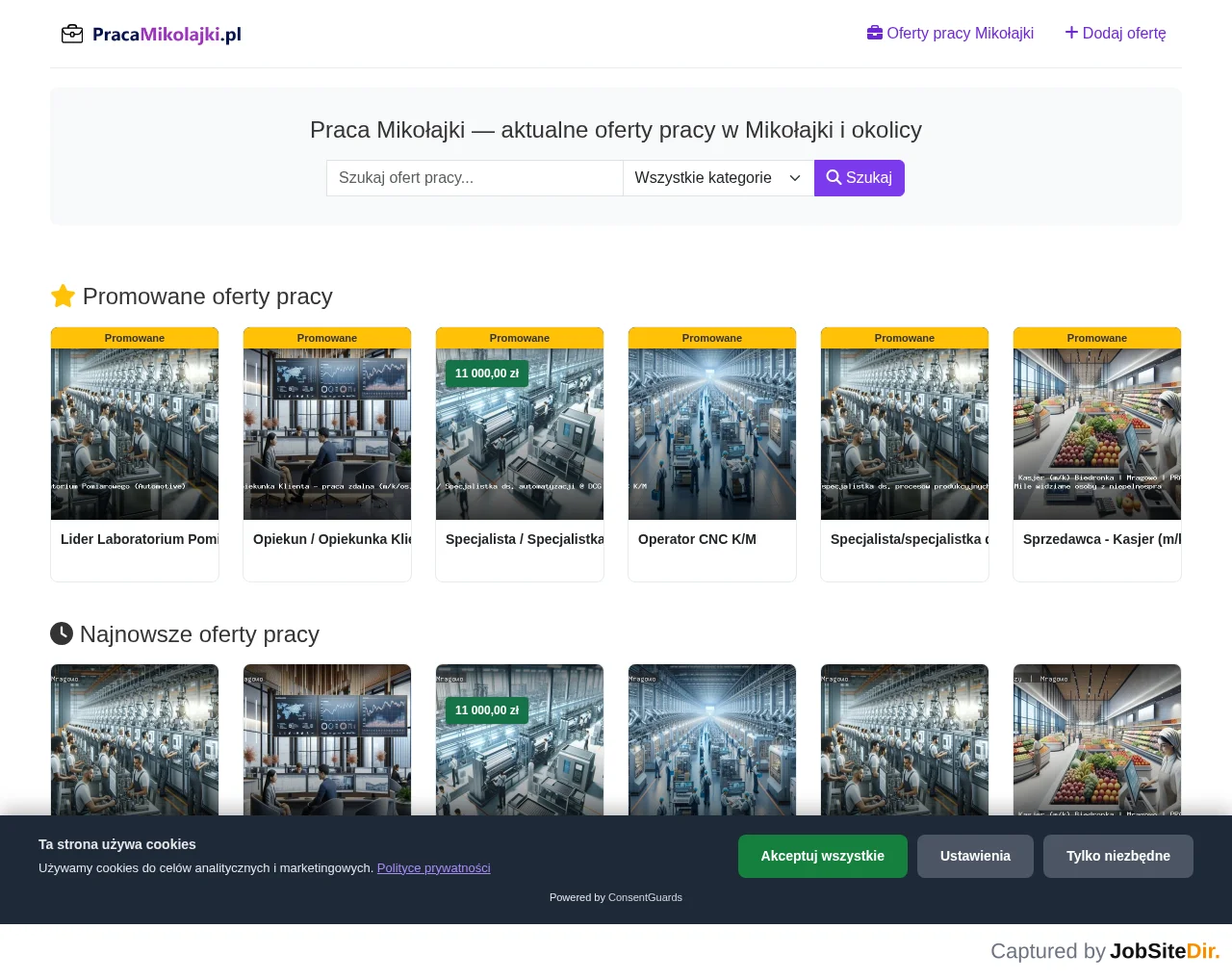
Task: Choose Tylko niezbędne cookies
Action: 1118,856
